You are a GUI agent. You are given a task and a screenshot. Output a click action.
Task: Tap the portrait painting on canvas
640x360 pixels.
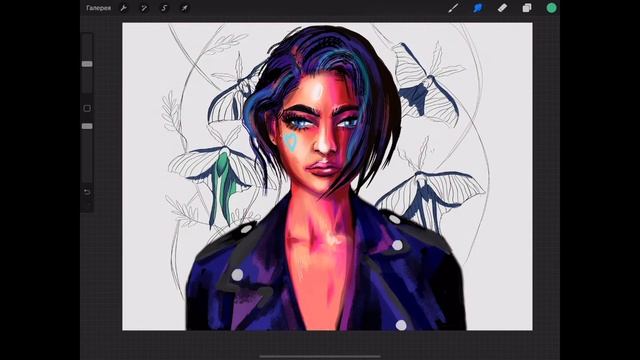point(327,176)
